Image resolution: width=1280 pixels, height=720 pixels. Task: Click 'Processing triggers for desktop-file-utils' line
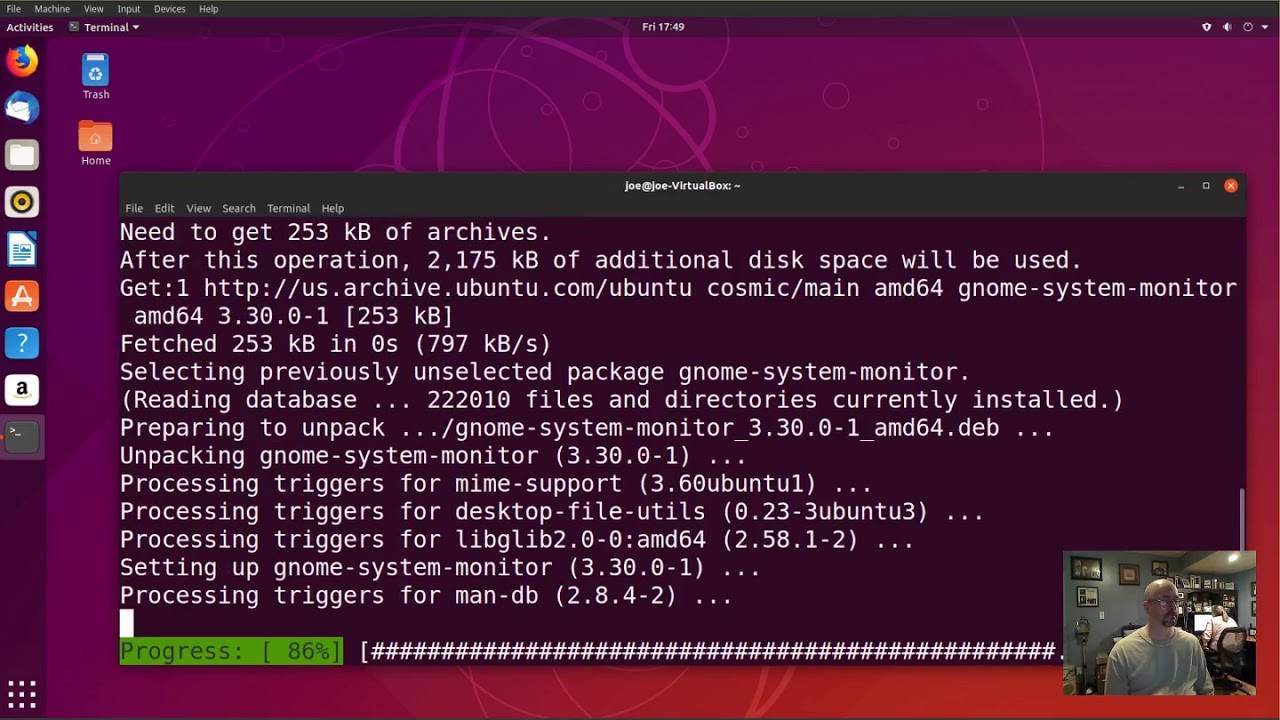click(552, 512)
